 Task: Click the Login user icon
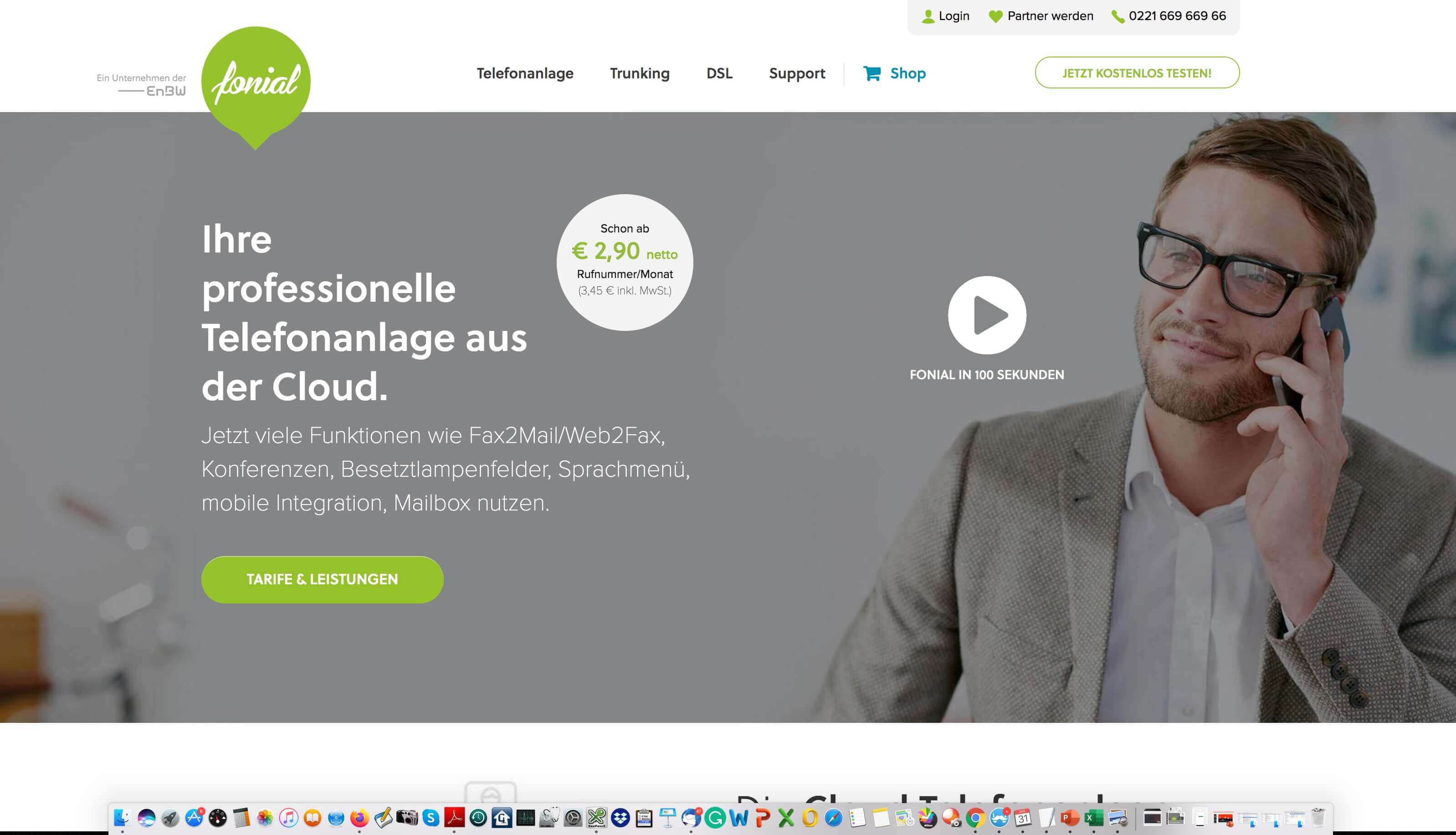pyautogui.click(x=928, y=16)
